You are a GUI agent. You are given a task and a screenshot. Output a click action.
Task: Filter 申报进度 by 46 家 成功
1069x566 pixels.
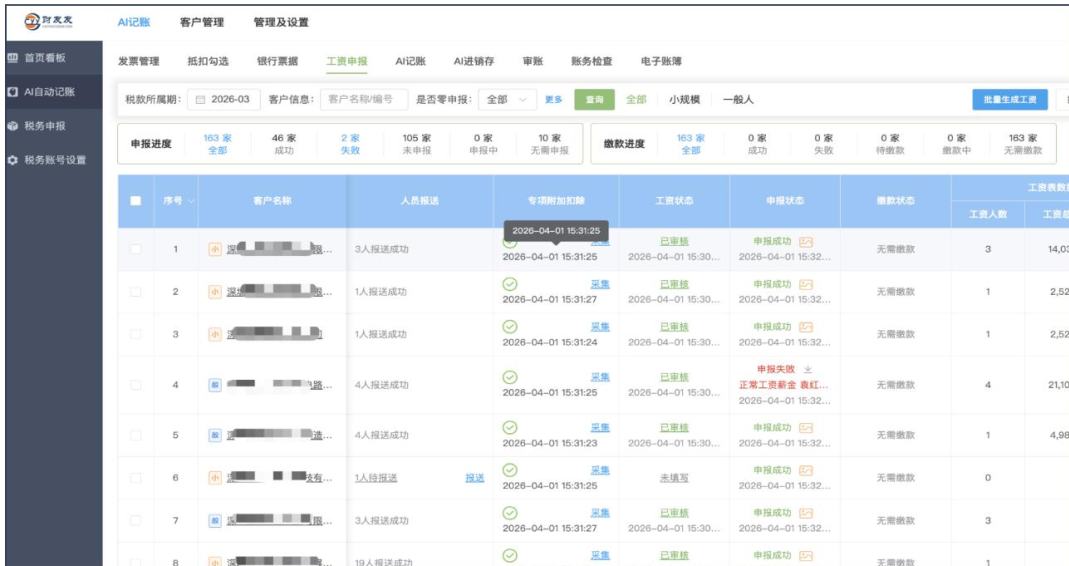(x=284, y=144)
